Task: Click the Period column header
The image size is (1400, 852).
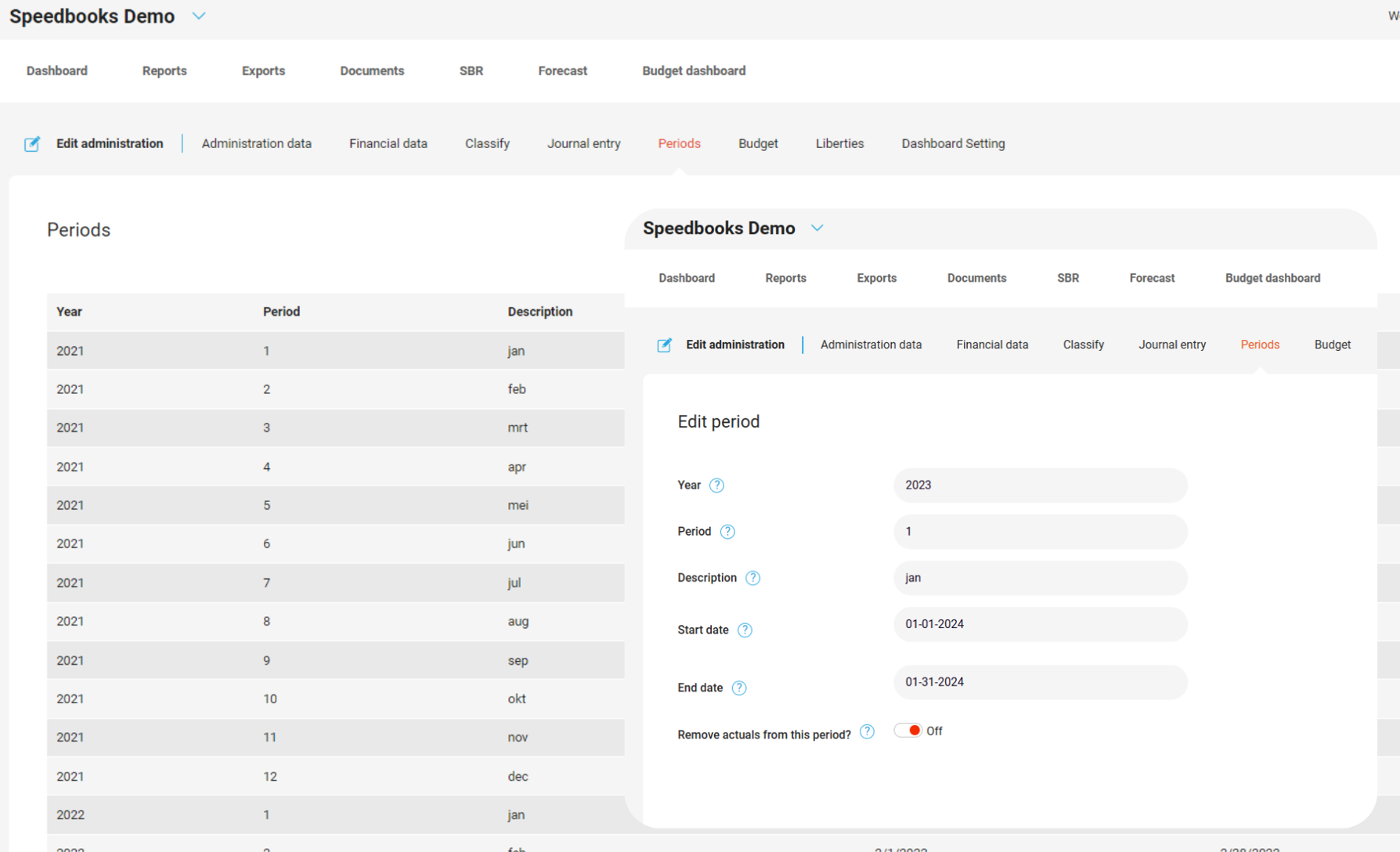Action: (x=282, y=312)
